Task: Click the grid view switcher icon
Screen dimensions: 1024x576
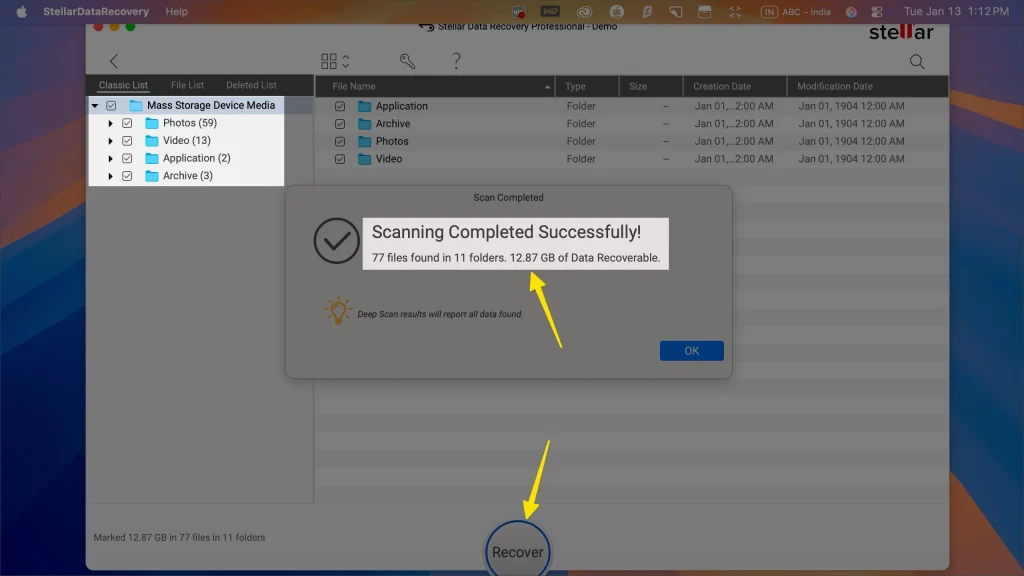Action: tap(330, 60)
